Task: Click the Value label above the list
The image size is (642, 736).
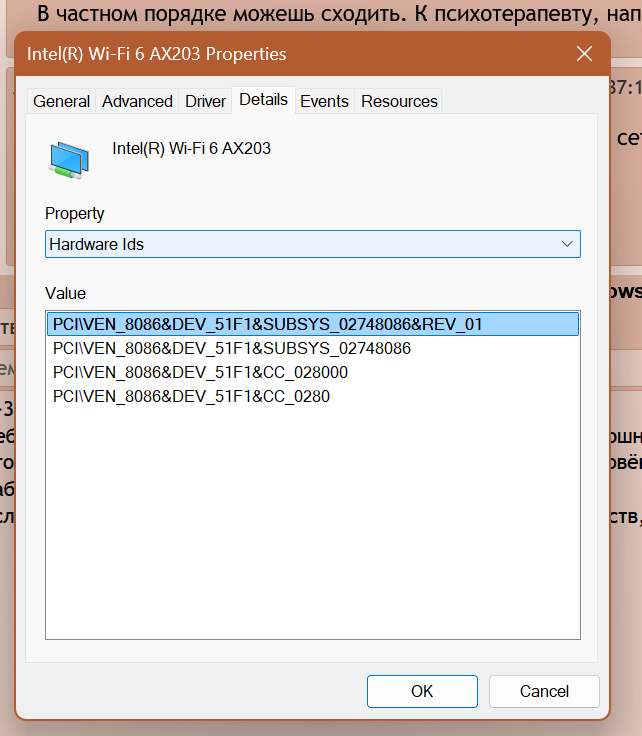Action: point(65,293)
